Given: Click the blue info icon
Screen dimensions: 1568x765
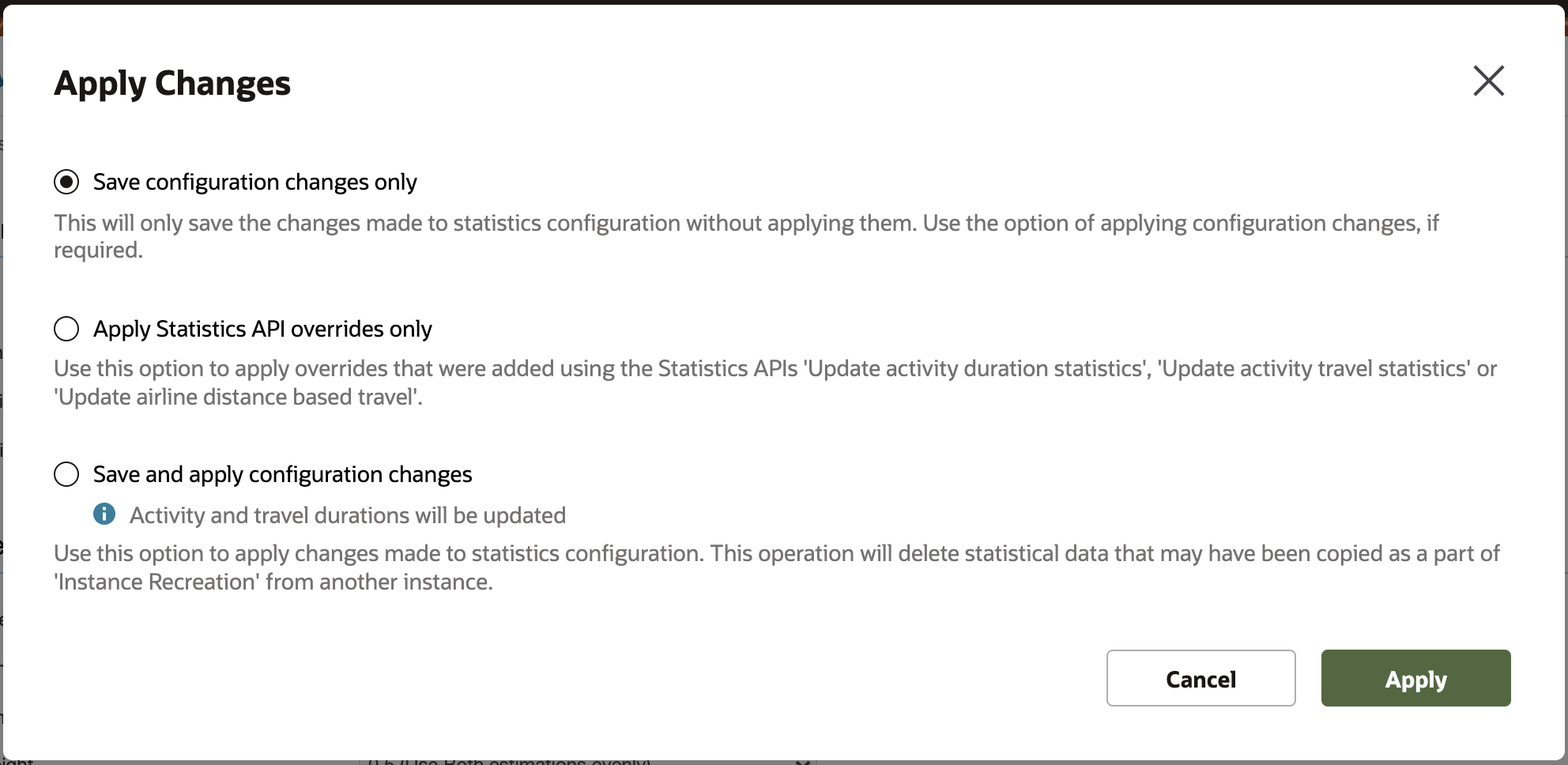Looking at the screenshot, I should coord(104,514).
